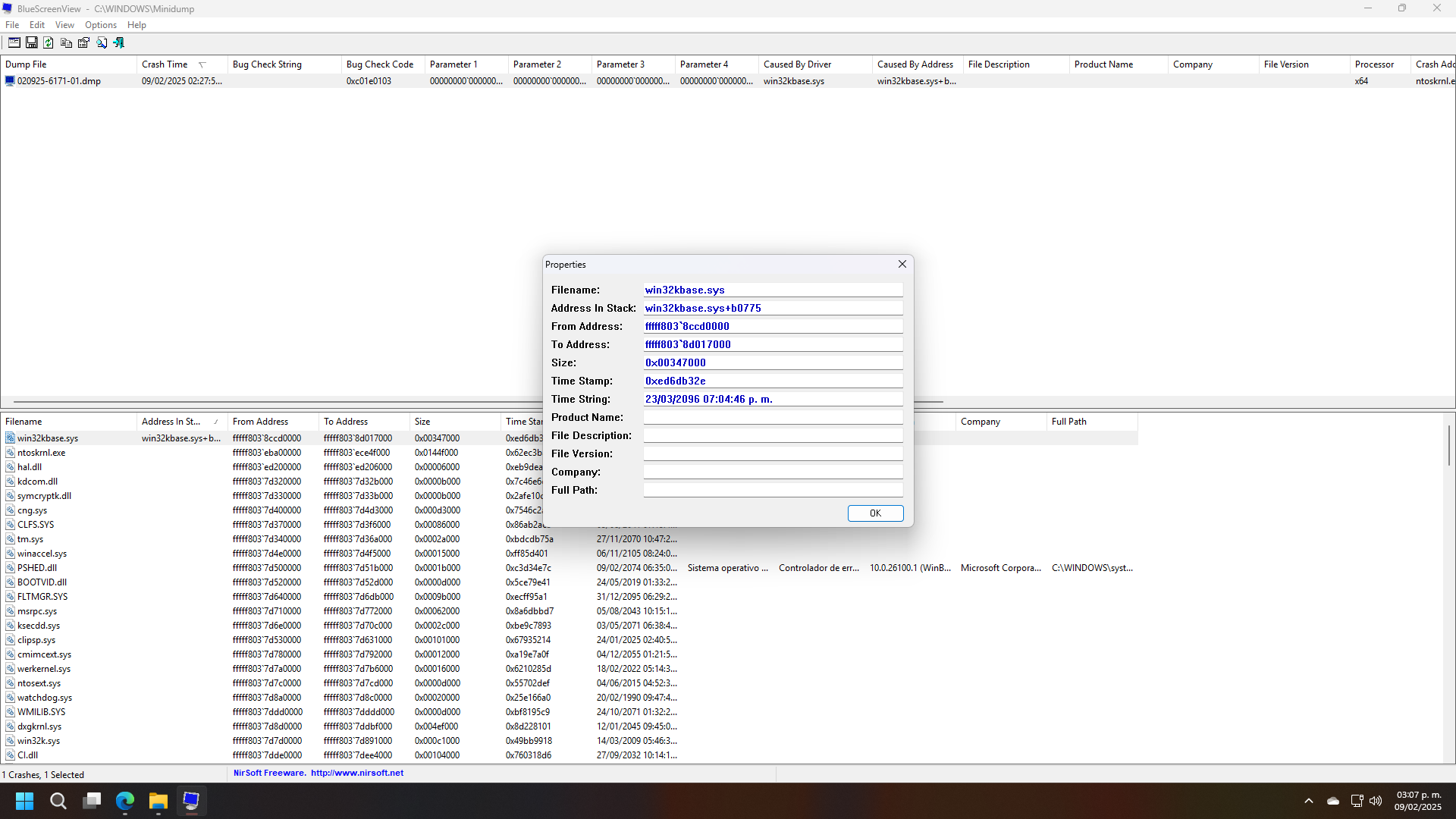Screen dimensions: 1456x819
Task: Open the taskbar clock and date
Action: 1418,801
